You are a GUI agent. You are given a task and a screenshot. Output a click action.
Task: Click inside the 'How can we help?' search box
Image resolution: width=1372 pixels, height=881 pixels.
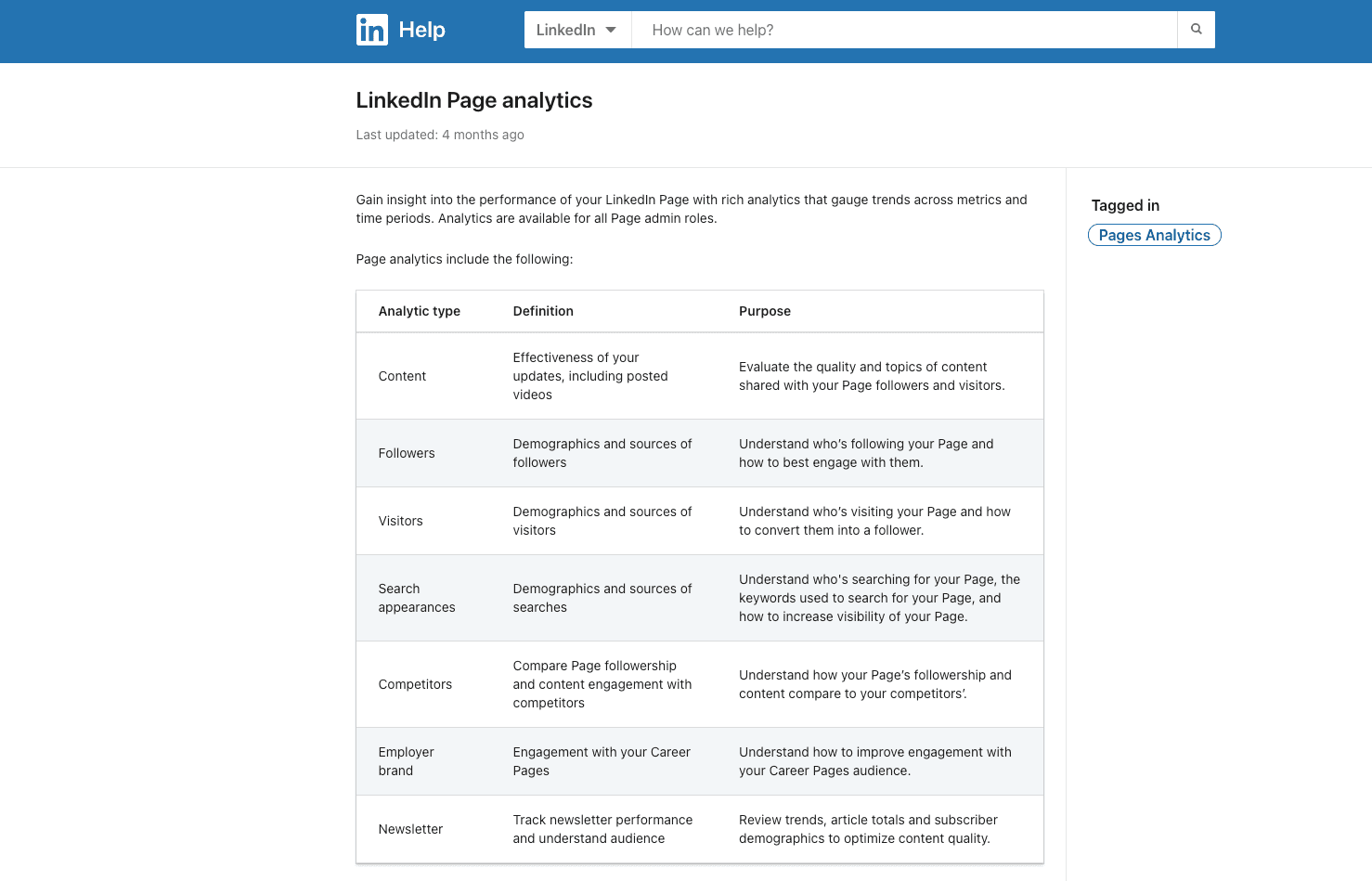[x=900, y=30]
